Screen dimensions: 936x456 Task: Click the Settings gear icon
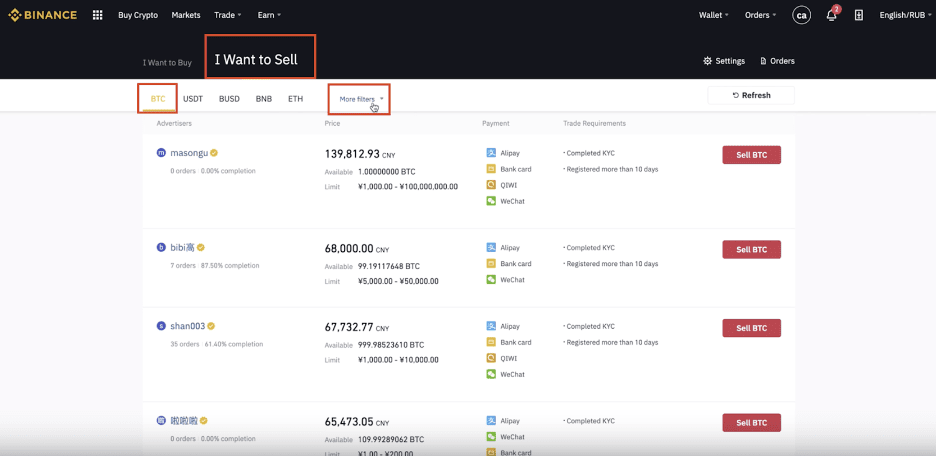point(707,61)
